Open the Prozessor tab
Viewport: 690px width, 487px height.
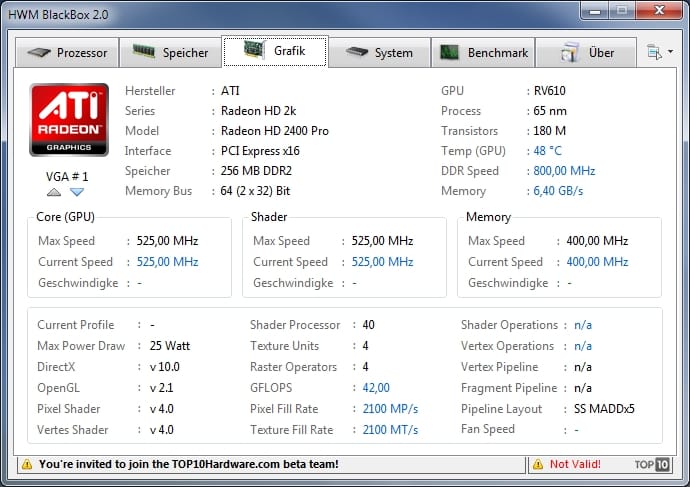(x=67, y=52)
